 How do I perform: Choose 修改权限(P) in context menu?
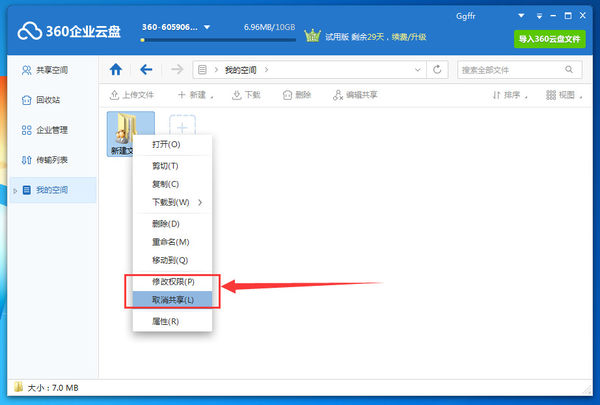click(x=173, y=282)
